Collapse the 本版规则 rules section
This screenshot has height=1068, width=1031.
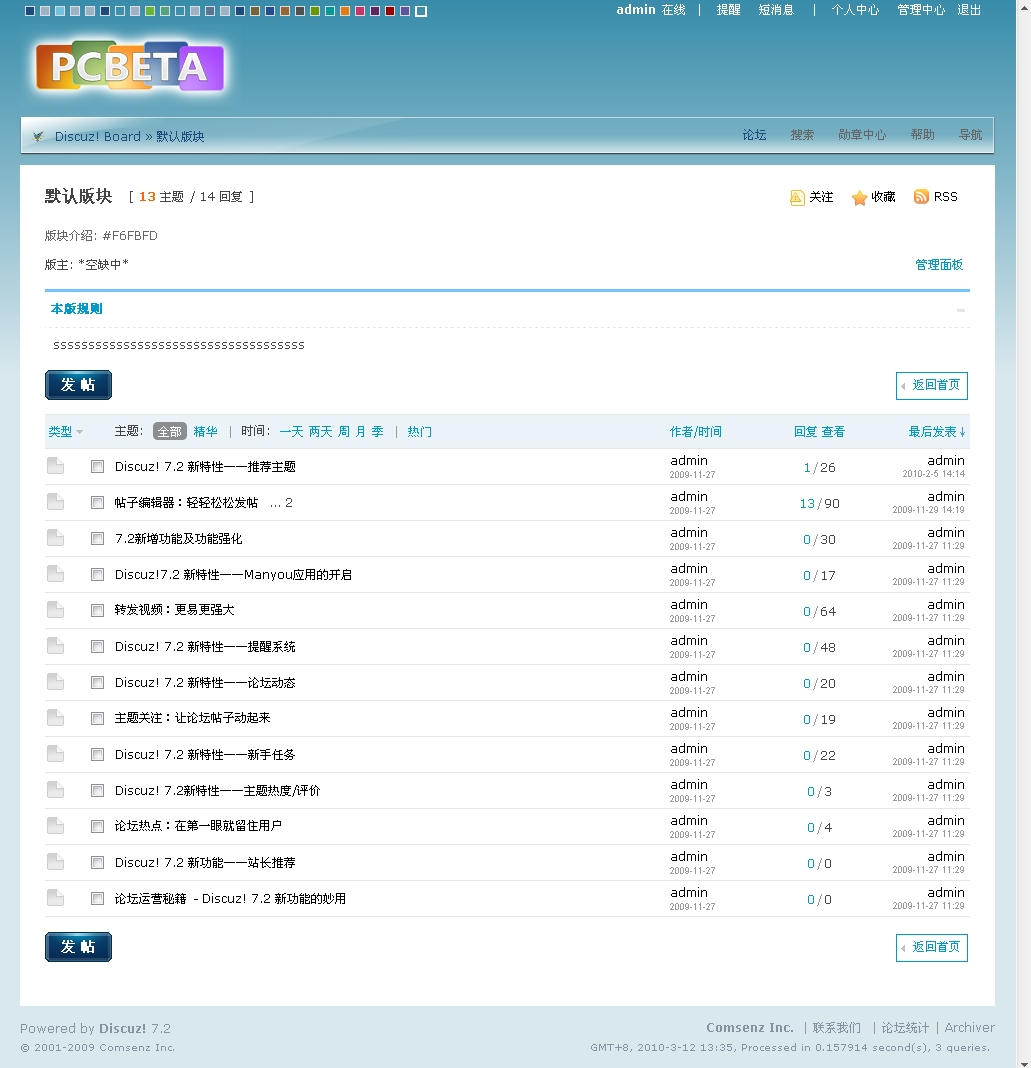point(961,310)
